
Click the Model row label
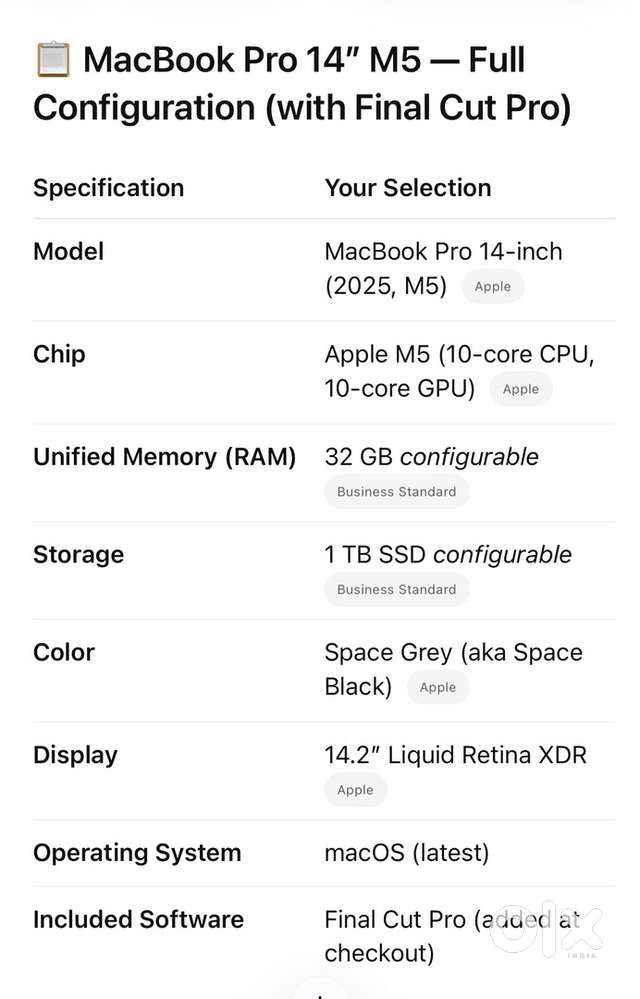[68, 252]
